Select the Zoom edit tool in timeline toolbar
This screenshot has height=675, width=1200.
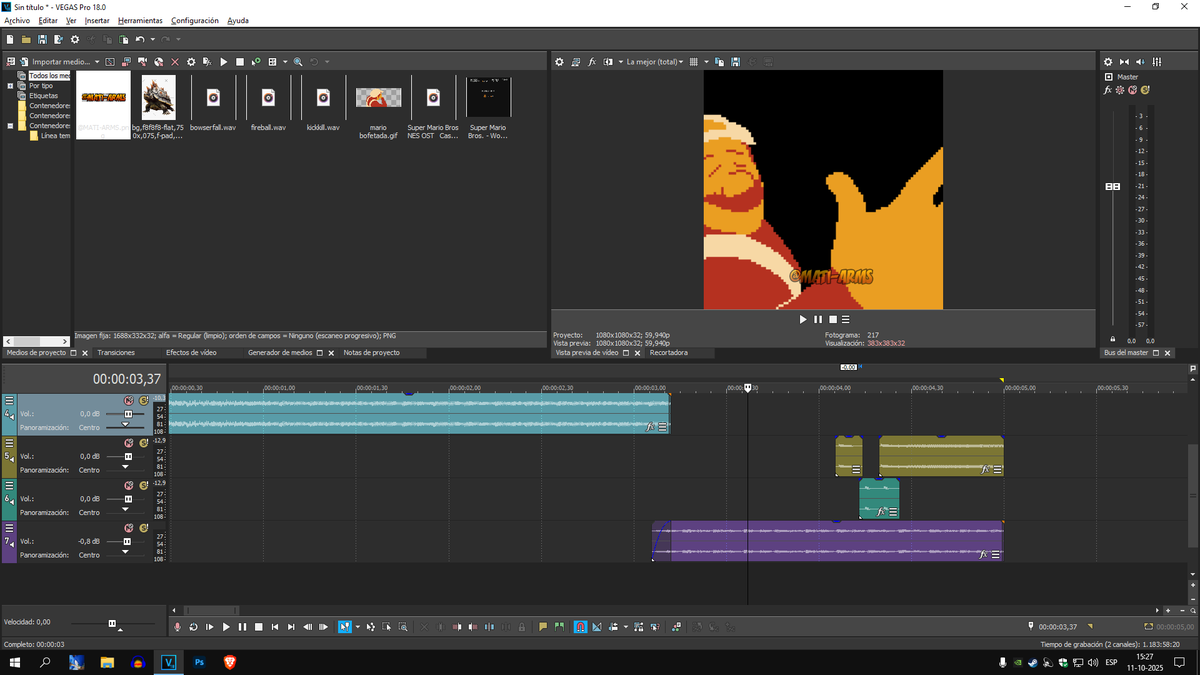(403, 627)
